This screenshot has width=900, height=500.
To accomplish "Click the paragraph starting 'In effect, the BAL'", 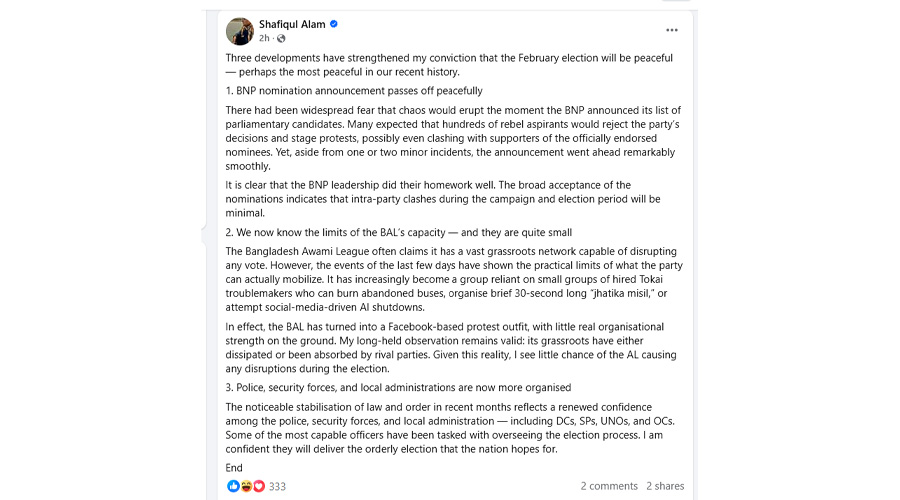I will pos(449,347).
